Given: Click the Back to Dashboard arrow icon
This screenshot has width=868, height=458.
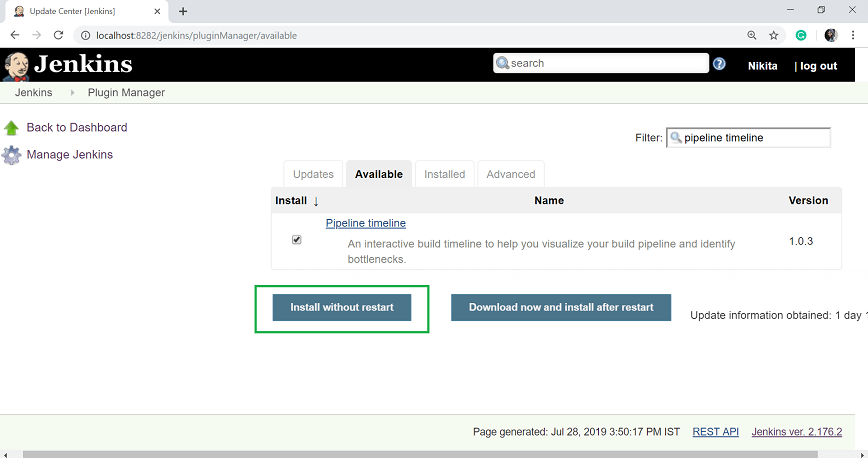Looking at the screenshot, I should pos(11,128).
